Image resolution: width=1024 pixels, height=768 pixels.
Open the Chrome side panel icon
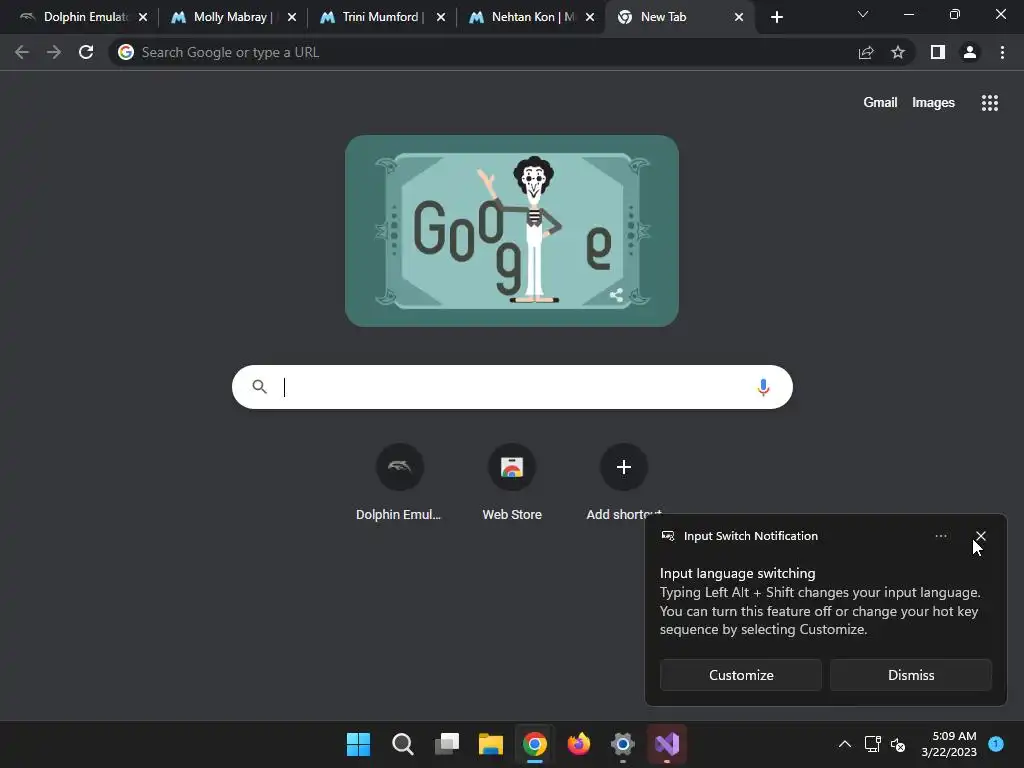tap(938, 52)
